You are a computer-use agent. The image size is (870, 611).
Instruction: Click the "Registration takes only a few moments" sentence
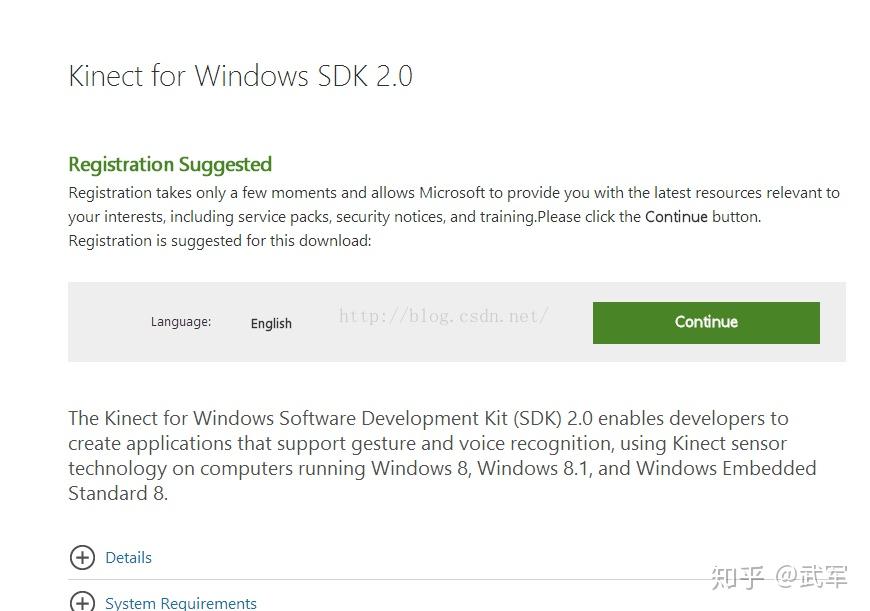[454, 204]
